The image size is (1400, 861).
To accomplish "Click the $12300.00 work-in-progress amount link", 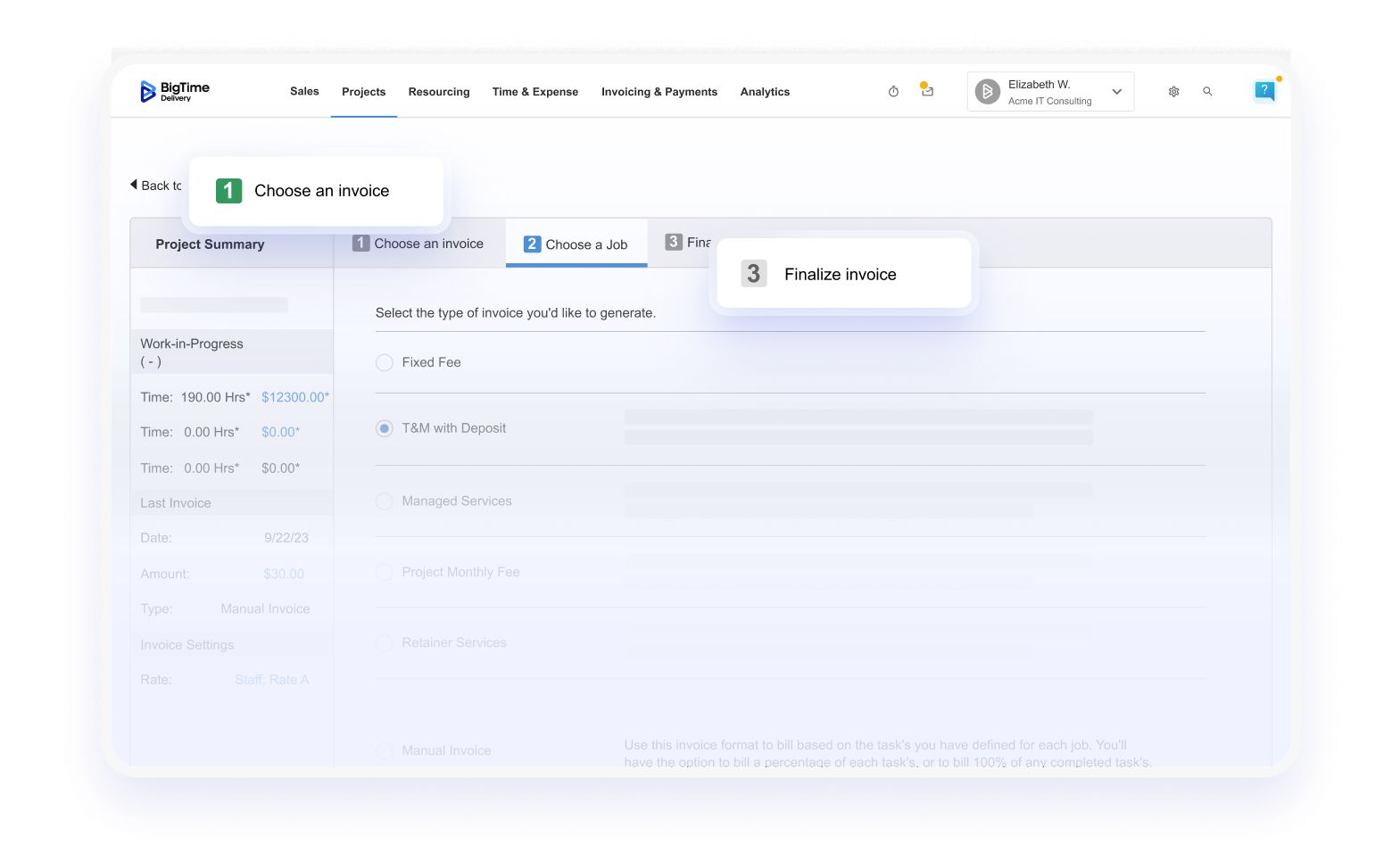I will pyautogui.click(x=294, y=397).
